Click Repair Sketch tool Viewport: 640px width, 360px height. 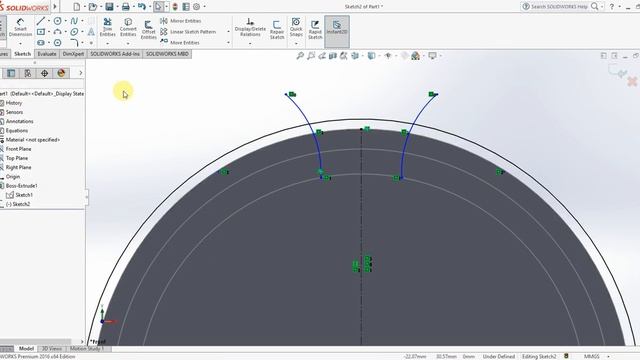(277, 30)
